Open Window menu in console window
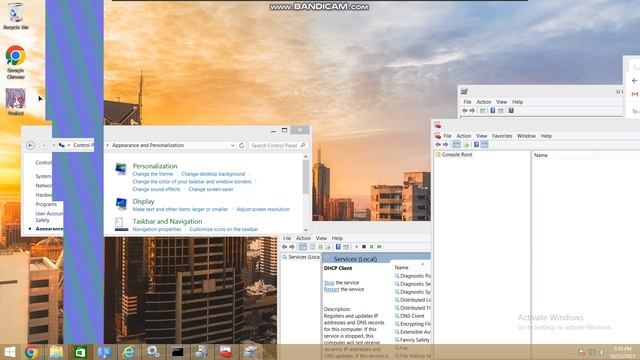The height and width of the screenshot is (360, 640). [x=526, y=136]
